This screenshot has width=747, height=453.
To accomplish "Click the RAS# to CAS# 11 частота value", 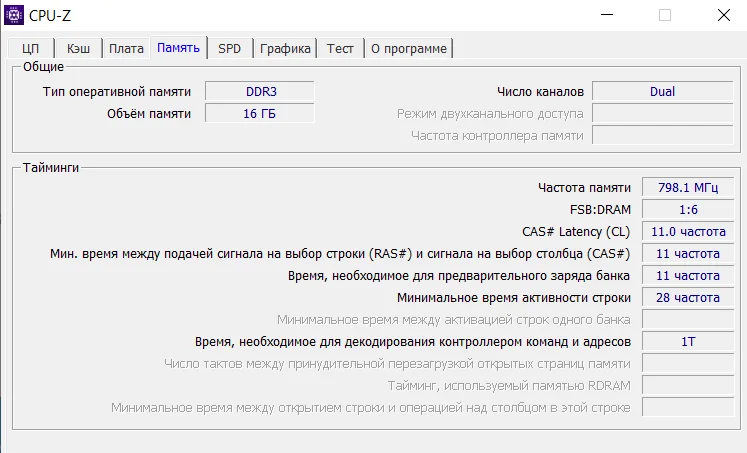I will [x=688, y=253].
